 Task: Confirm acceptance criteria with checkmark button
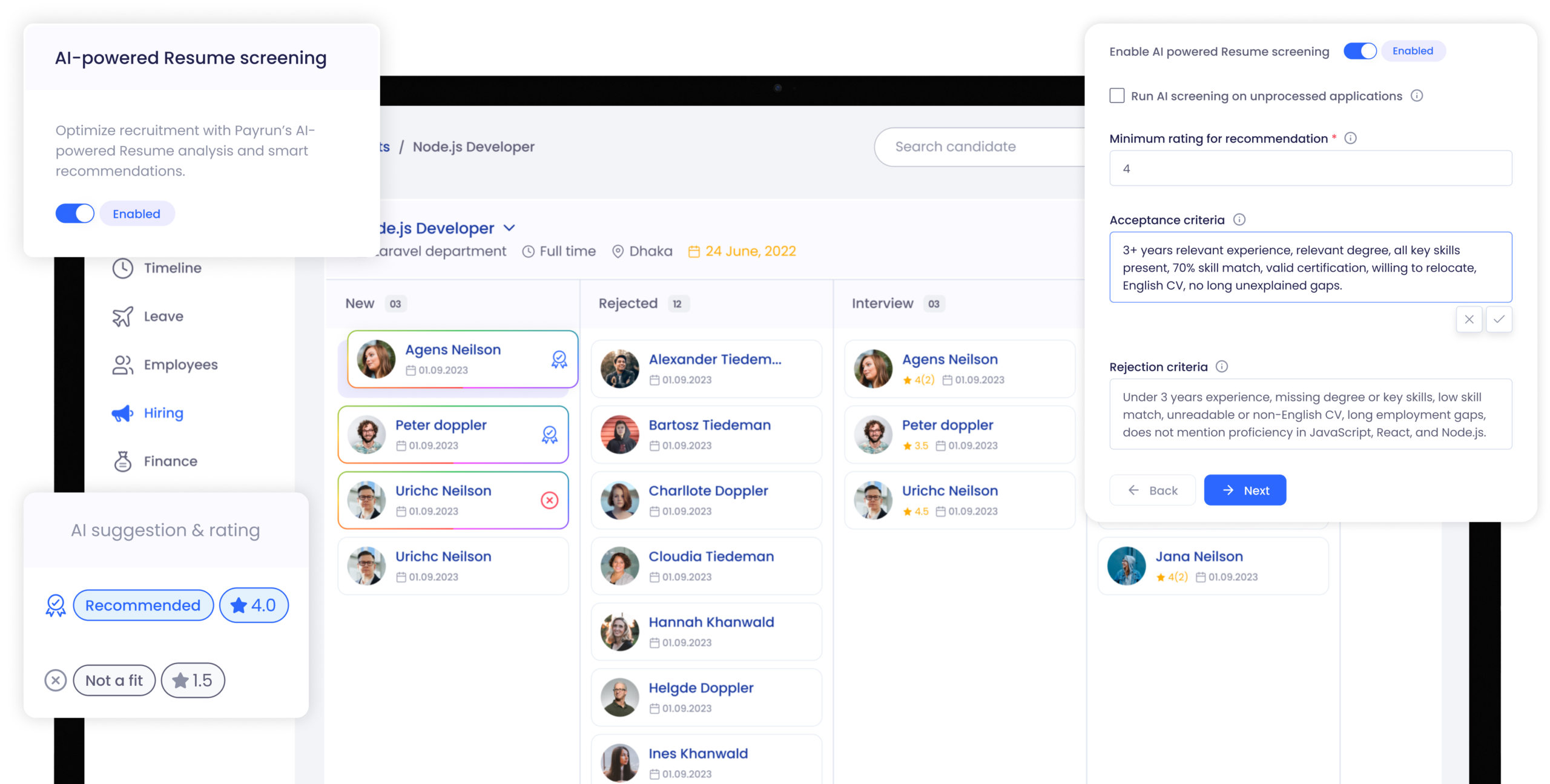tap(1499, 319)
